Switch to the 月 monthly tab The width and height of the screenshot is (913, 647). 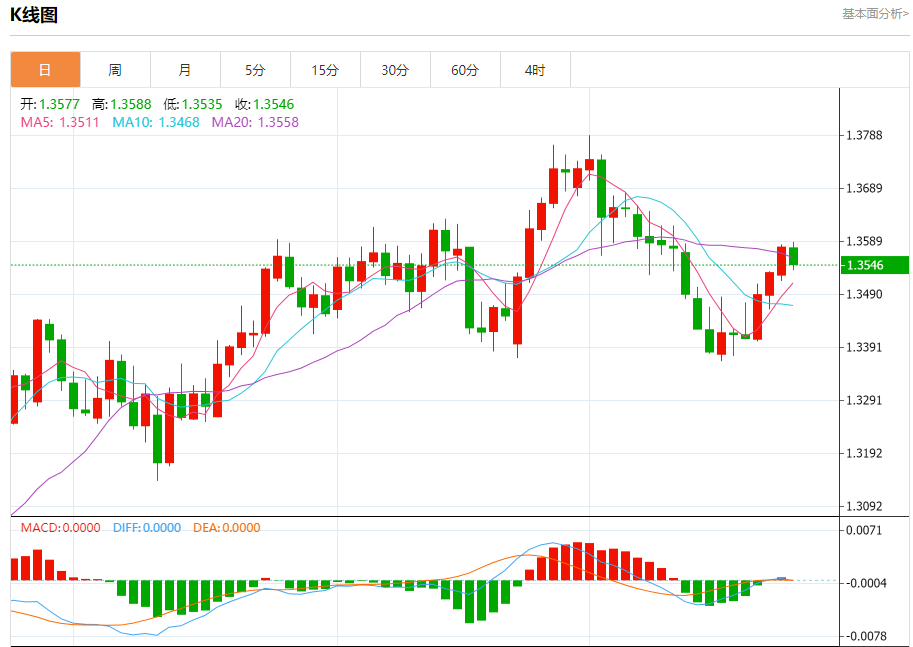click(185, 70)
